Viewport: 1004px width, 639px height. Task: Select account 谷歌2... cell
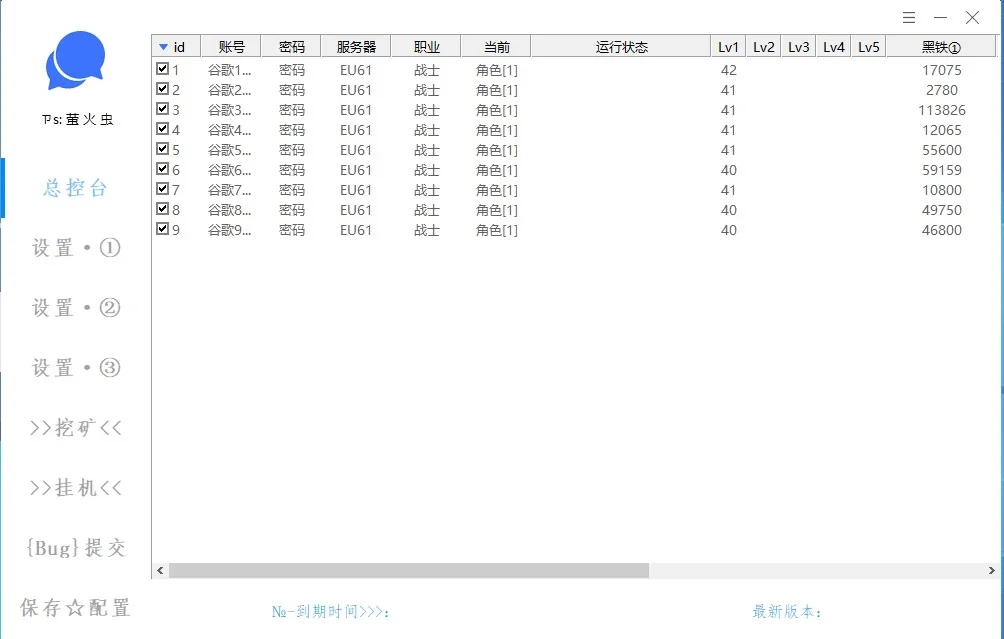click(x=229, y=90)
